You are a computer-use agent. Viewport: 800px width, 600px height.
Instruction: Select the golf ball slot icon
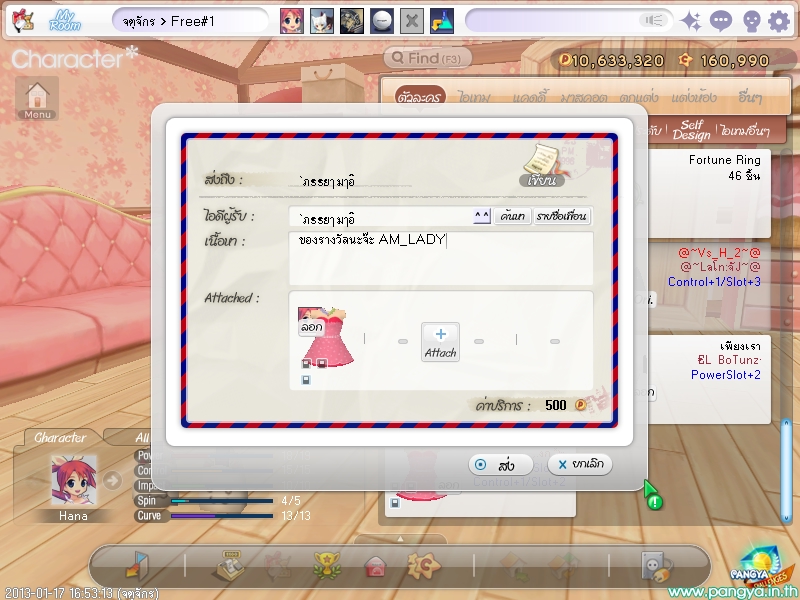382,21
